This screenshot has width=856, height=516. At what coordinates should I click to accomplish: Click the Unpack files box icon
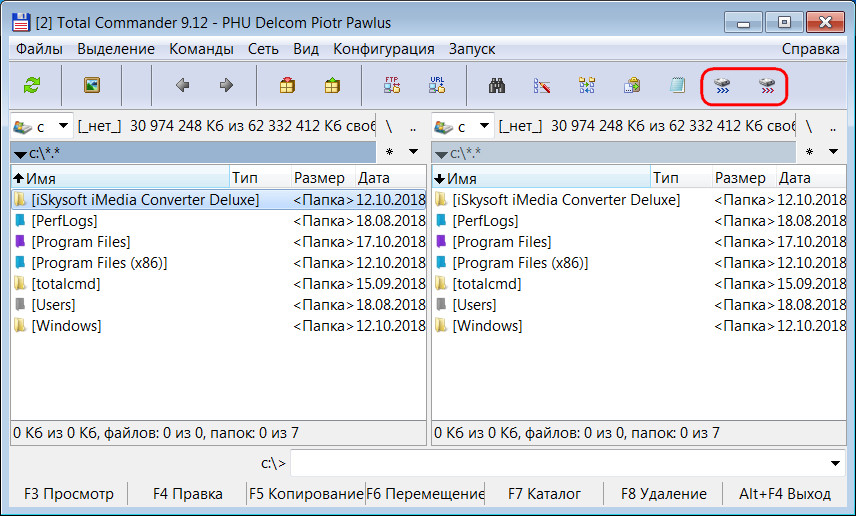(332, 85)
